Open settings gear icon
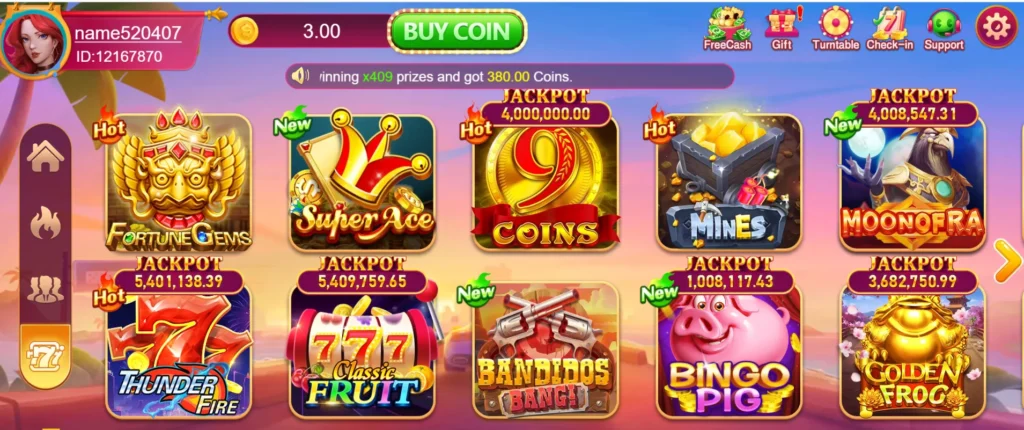 pos(996,27)
